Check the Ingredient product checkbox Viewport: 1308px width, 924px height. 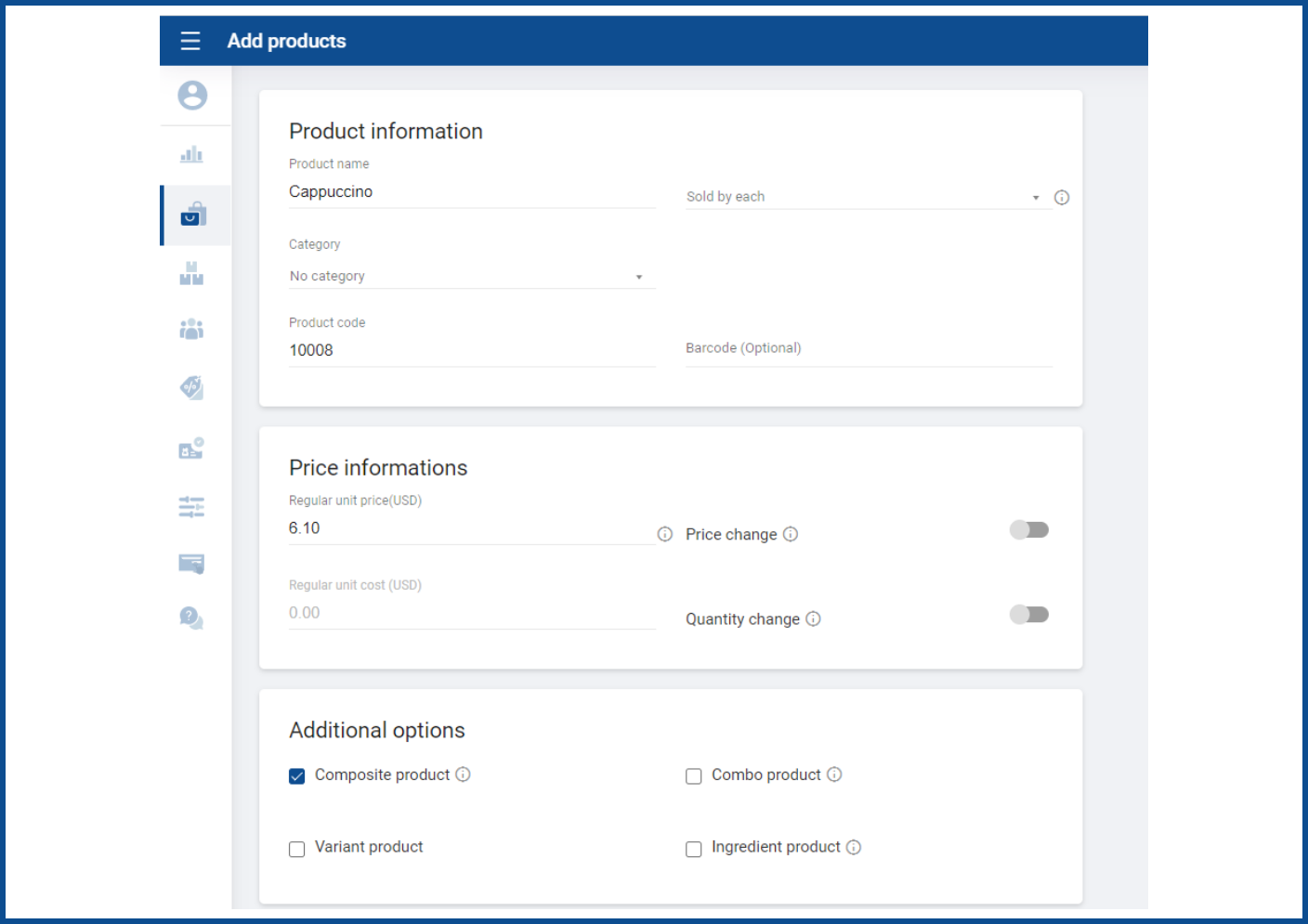click(x=694, y=849)
